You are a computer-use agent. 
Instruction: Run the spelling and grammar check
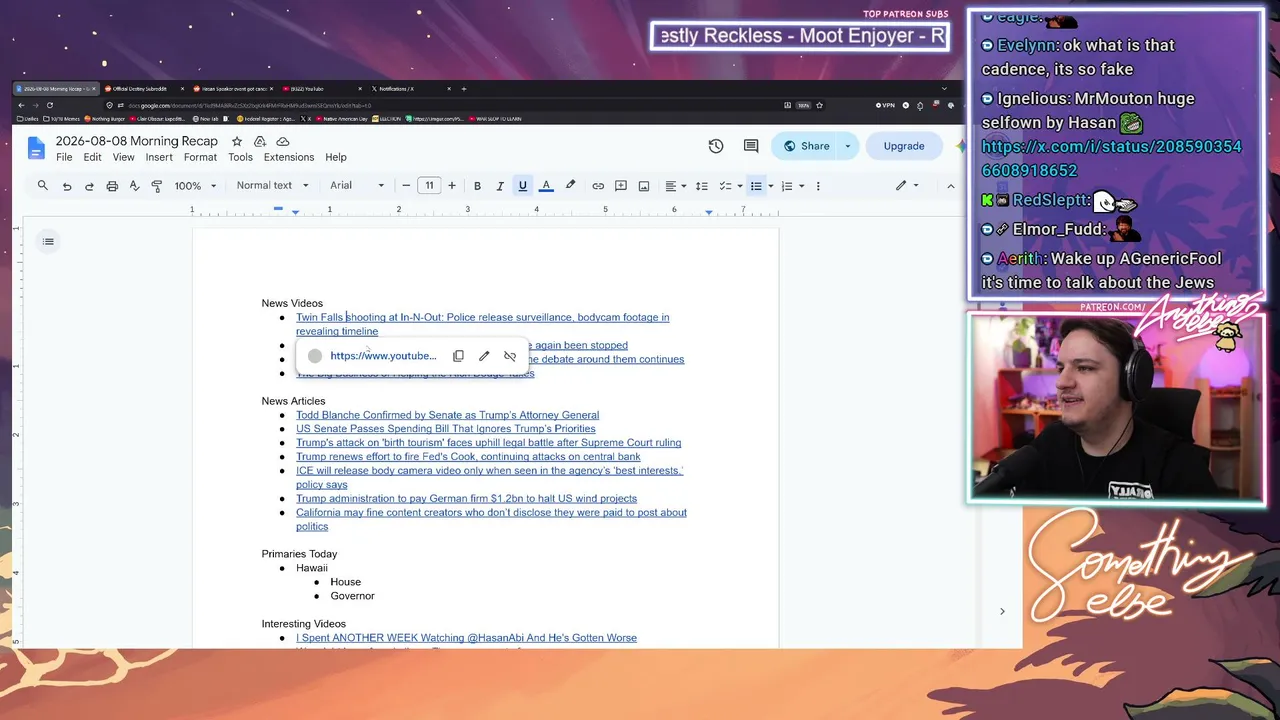click(134, 186)
